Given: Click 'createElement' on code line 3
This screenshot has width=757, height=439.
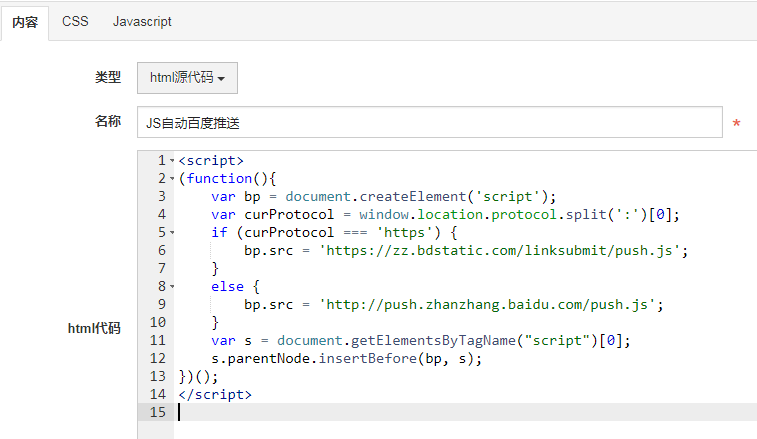Looking at the screenshot, I should point(413,197).
